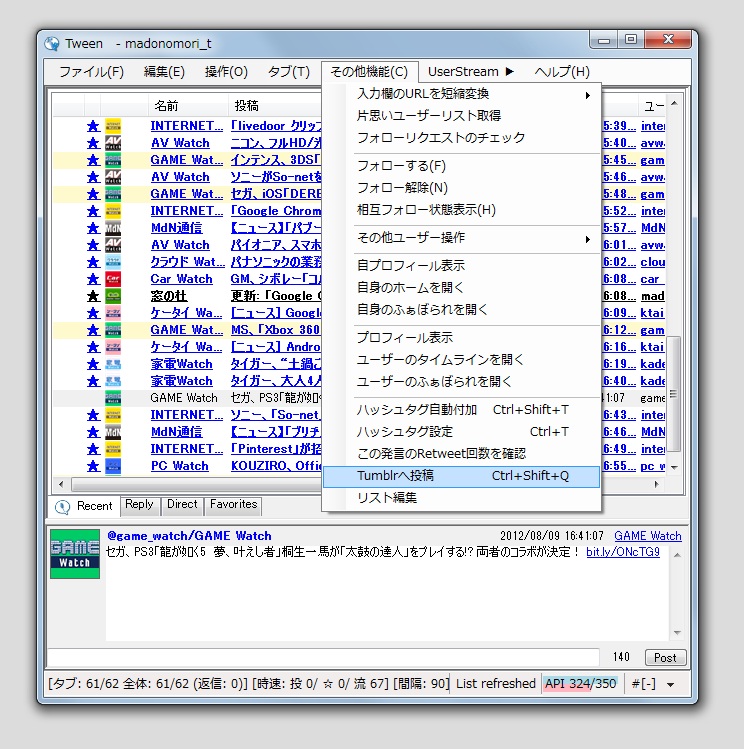Click the Post button
This screenshot has width=744, height=749.
665,658
